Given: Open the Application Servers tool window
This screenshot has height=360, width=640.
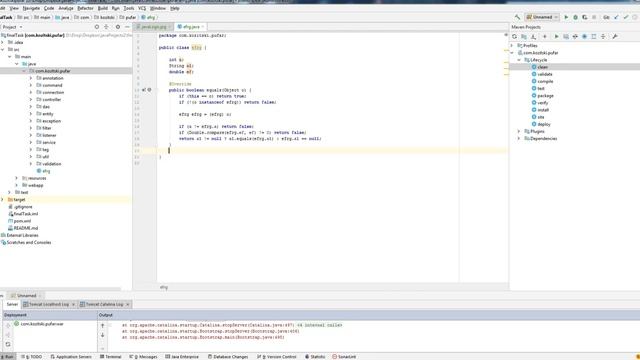Looking at the screenshot, I should pos(71,357).
